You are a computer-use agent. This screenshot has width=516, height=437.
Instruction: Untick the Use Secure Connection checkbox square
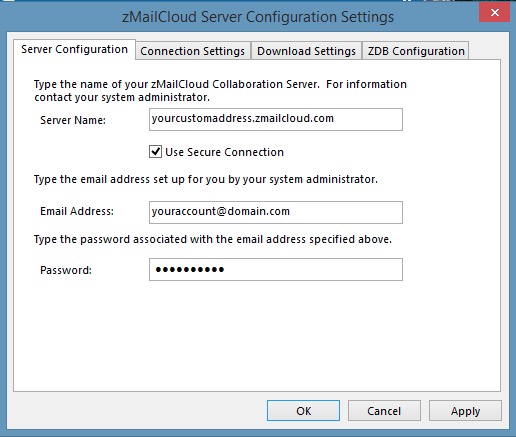coord(155,152)
